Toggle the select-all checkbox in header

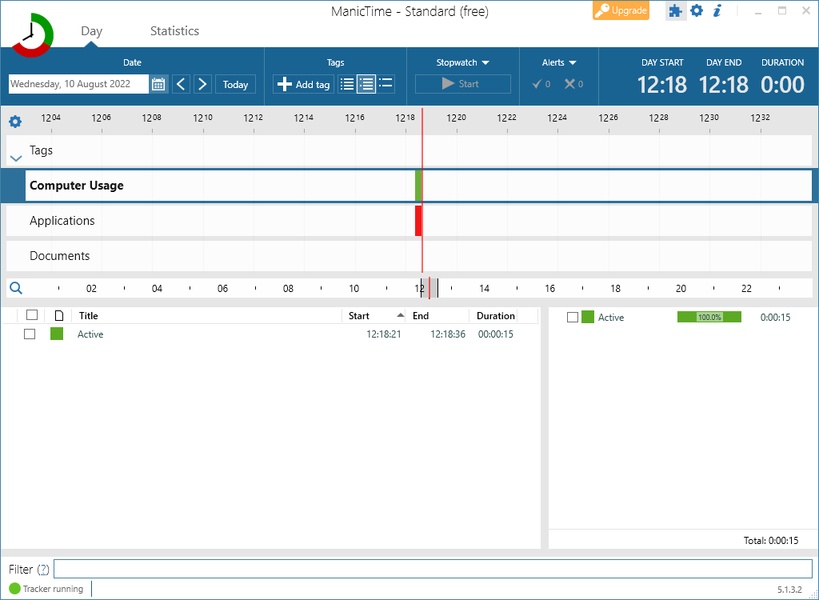tap(32, 316)
